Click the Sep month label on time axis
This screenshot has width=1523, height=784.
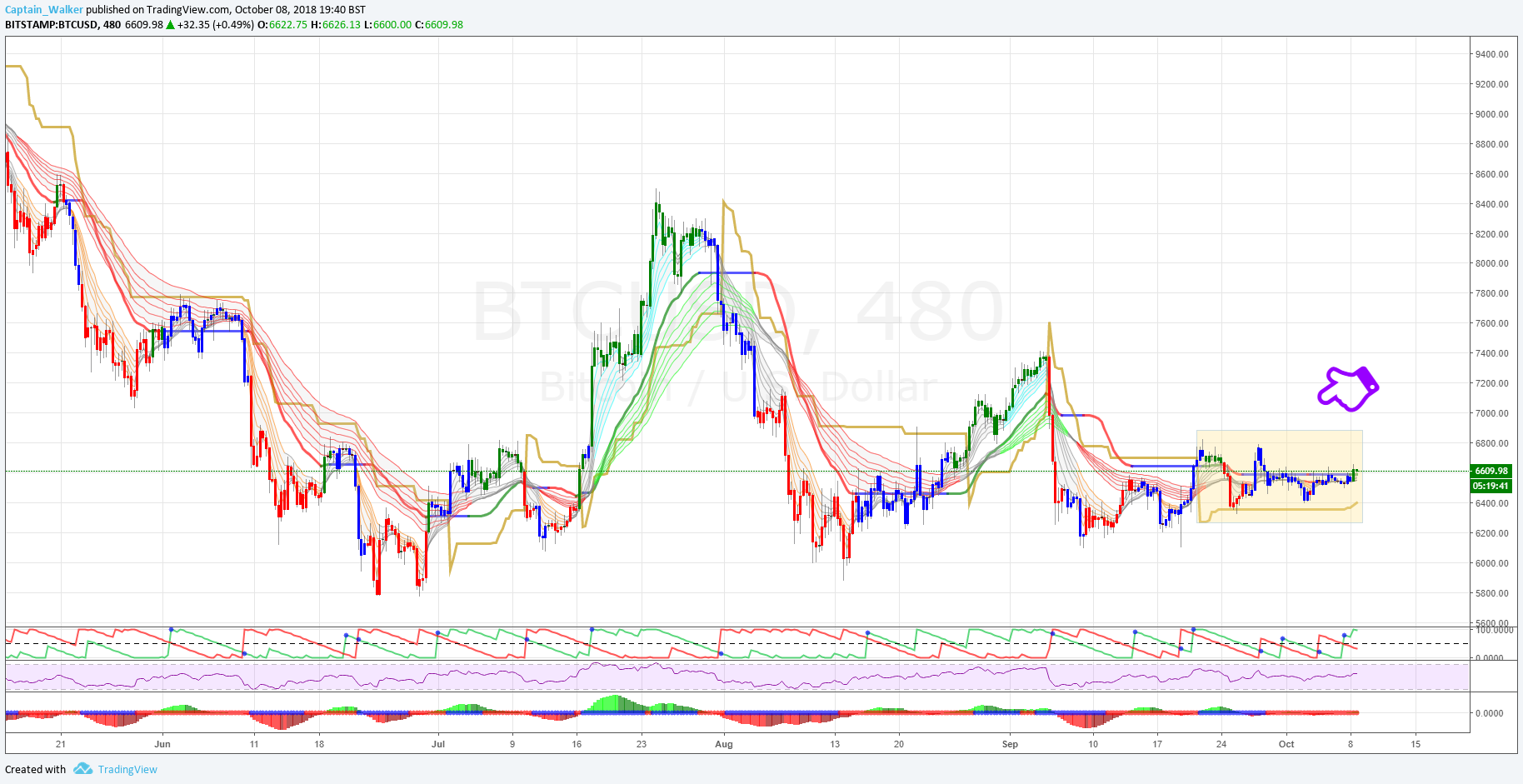coord(1010,744)
